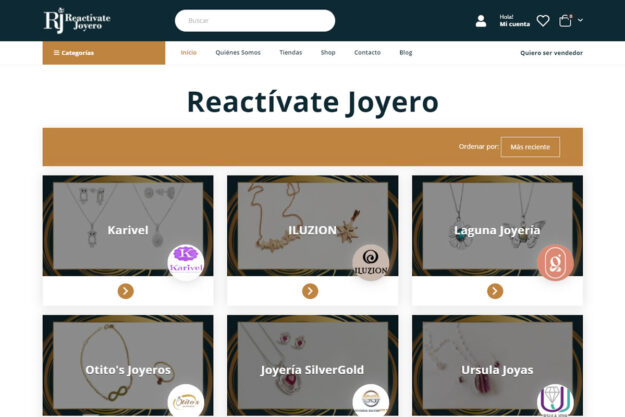Viewport: 625px width, 417px height.
Task: Open the Blog page
Action: tap(405, 52)
